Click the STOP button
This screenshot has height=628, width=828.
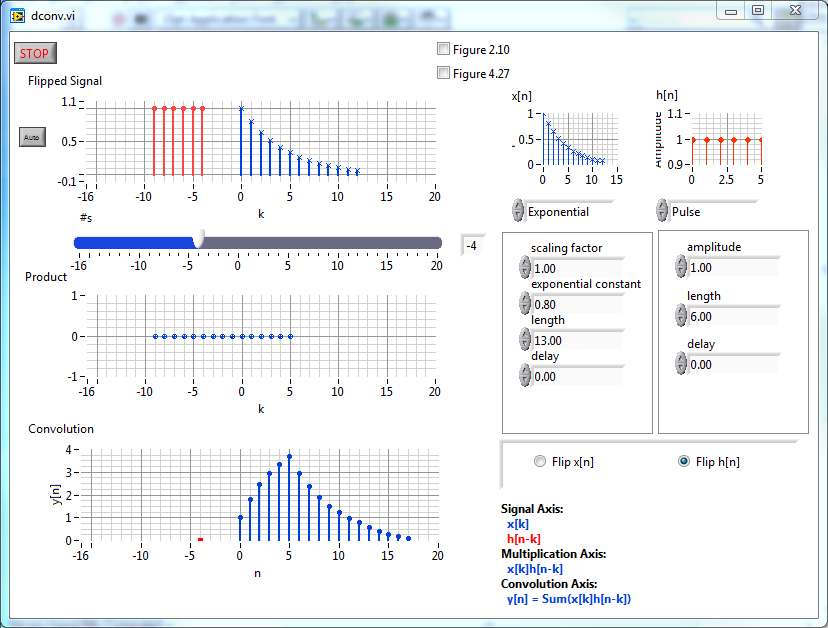coord(35,53)
